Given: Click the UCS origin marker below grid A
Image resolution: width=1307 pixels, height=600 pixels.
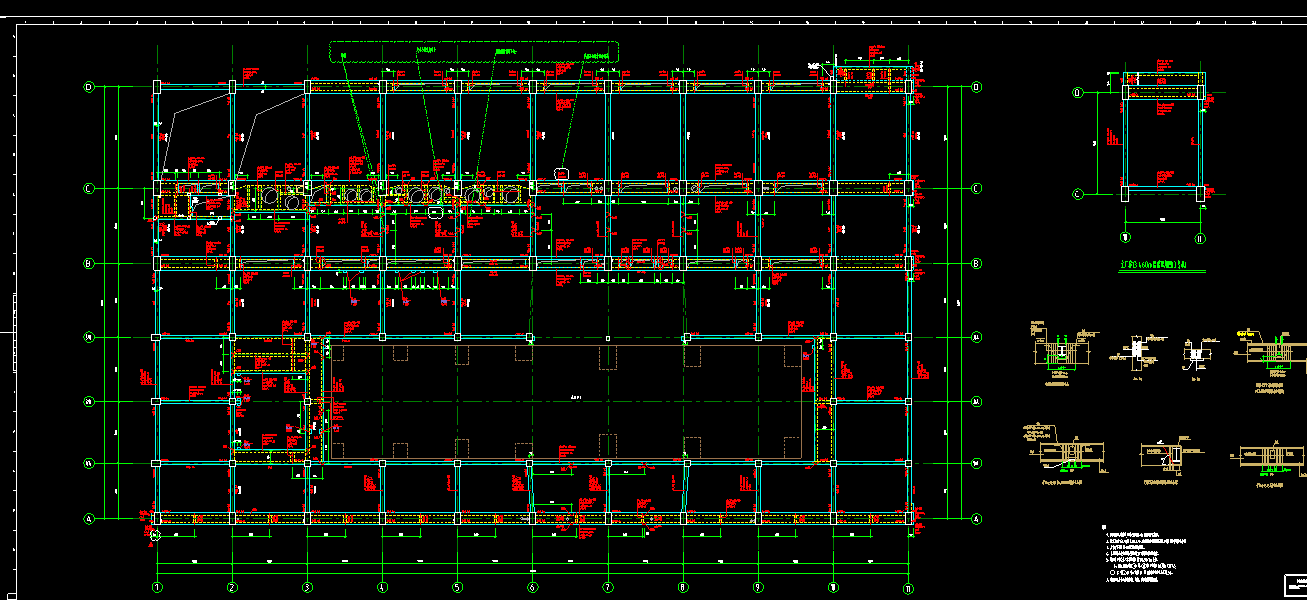Looking at the screenshot, I should point(155,535).
